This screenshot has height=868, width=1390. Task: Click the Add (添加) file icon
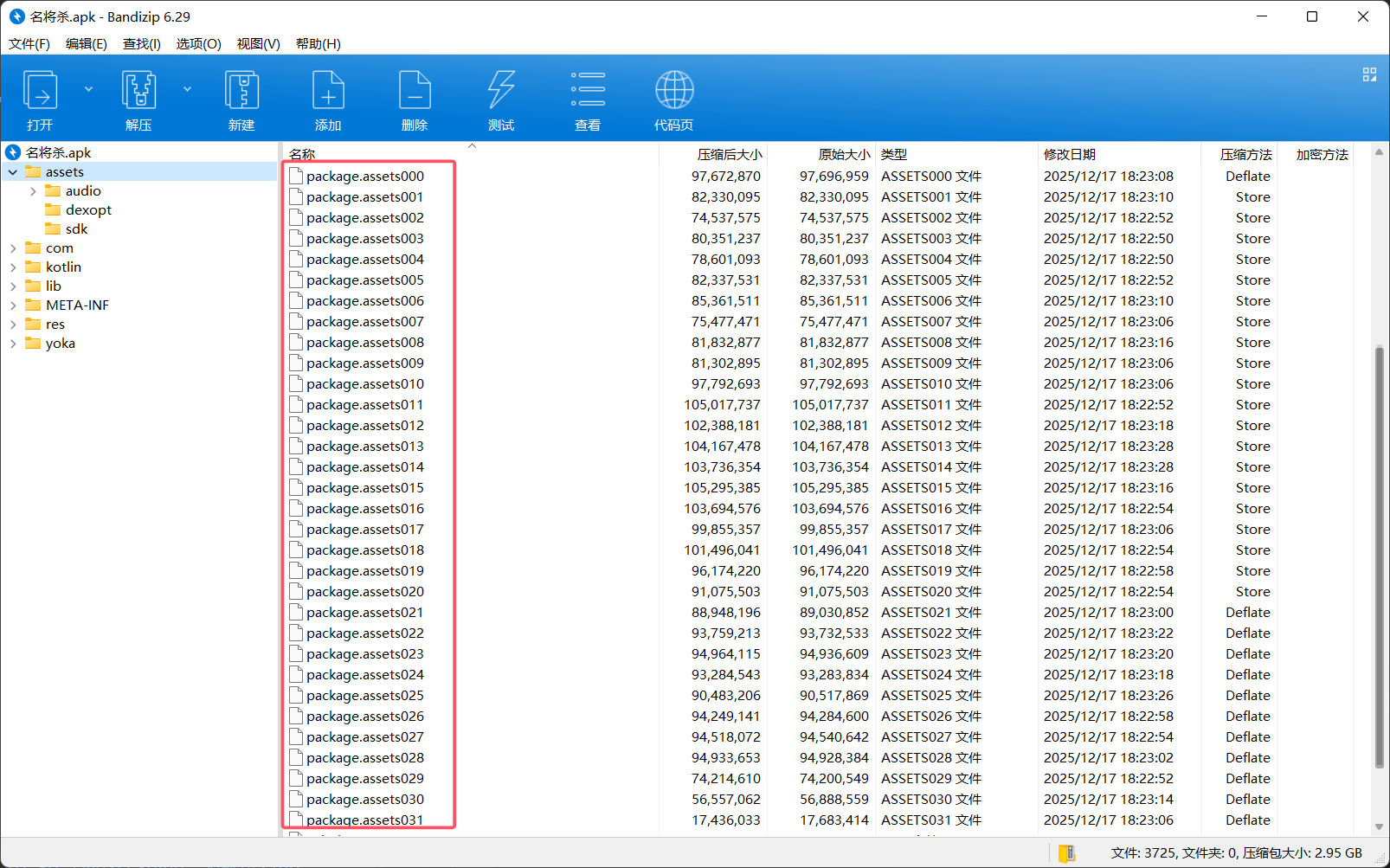[328, 90]
